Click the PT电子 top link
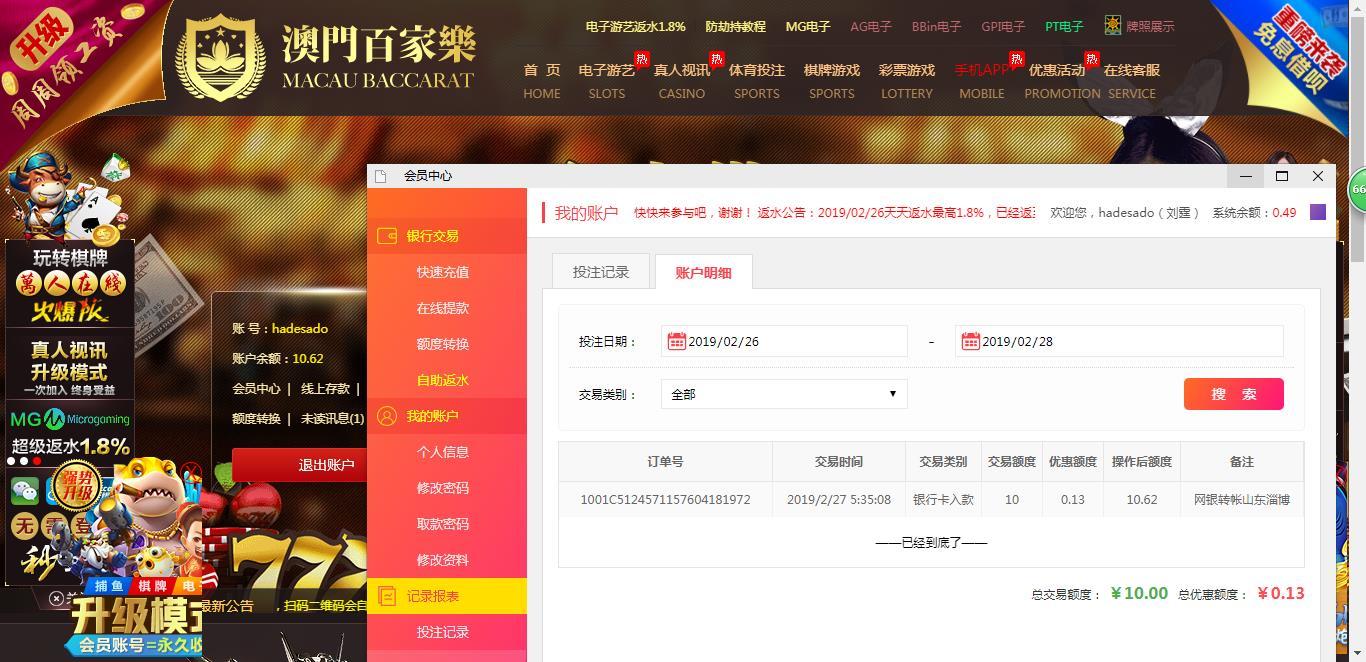 click(1064, 27)
